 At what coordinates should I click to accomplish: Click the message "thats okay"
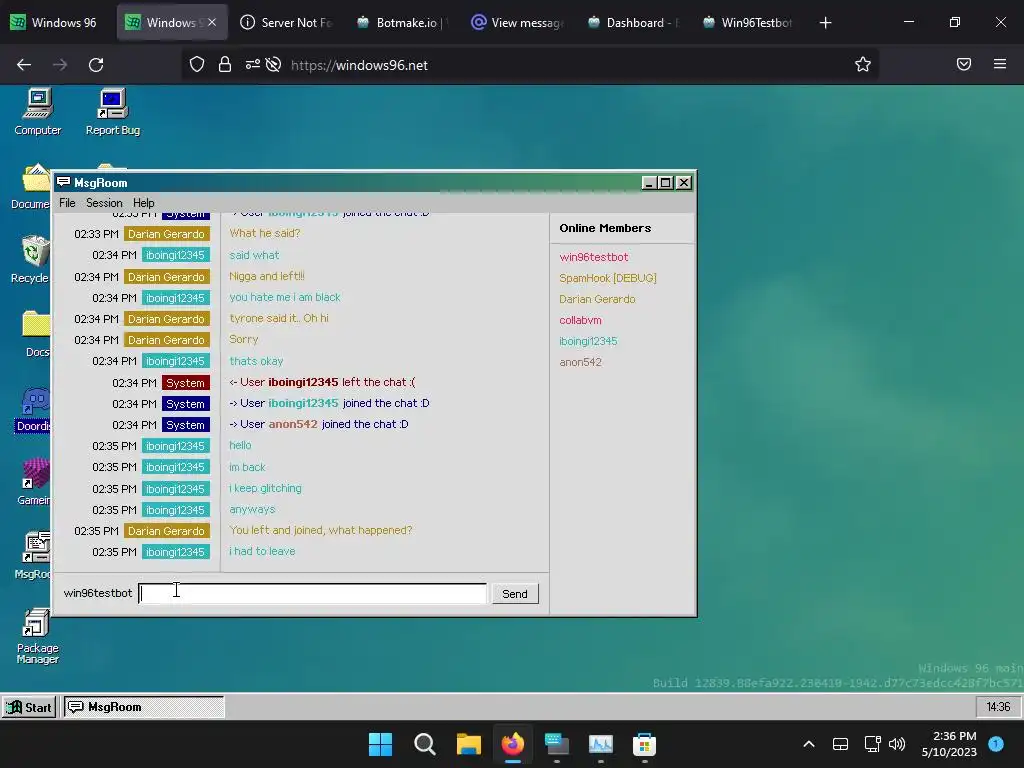(x=256, y=361)
